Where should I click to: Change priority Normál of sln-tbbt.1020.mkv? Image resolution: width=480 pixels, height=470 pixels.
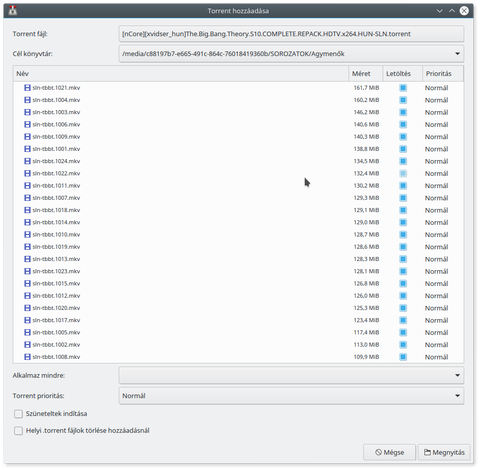pos(436,308)
